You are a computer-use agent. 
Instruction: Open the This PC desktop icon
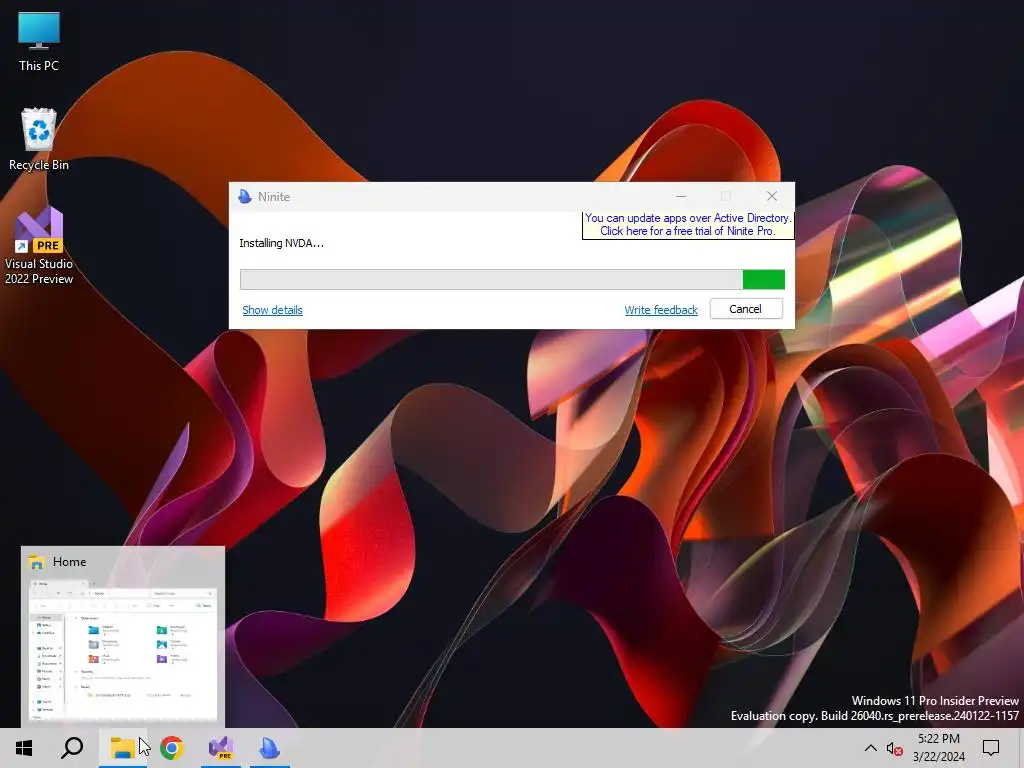(39, 42)
